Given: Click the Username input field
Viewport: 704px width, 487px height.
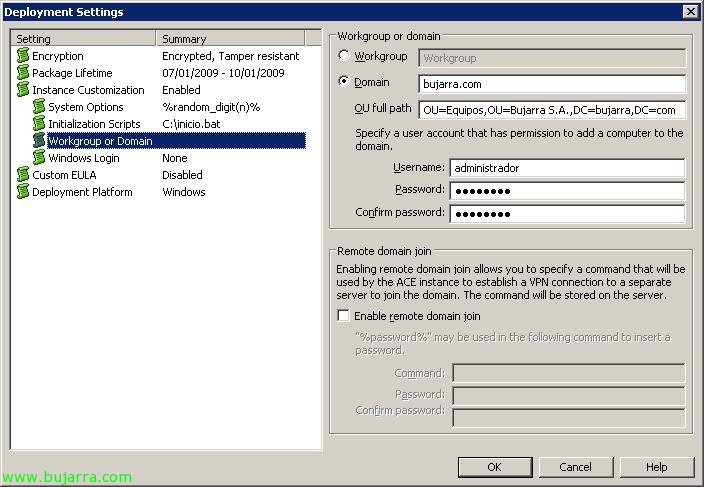Looking at the screenshot, I should point(566,168).
